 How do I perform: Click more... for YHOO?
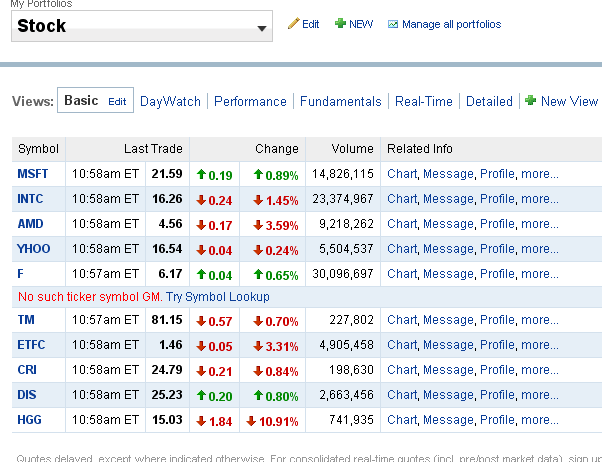click(x=540, y=248)
